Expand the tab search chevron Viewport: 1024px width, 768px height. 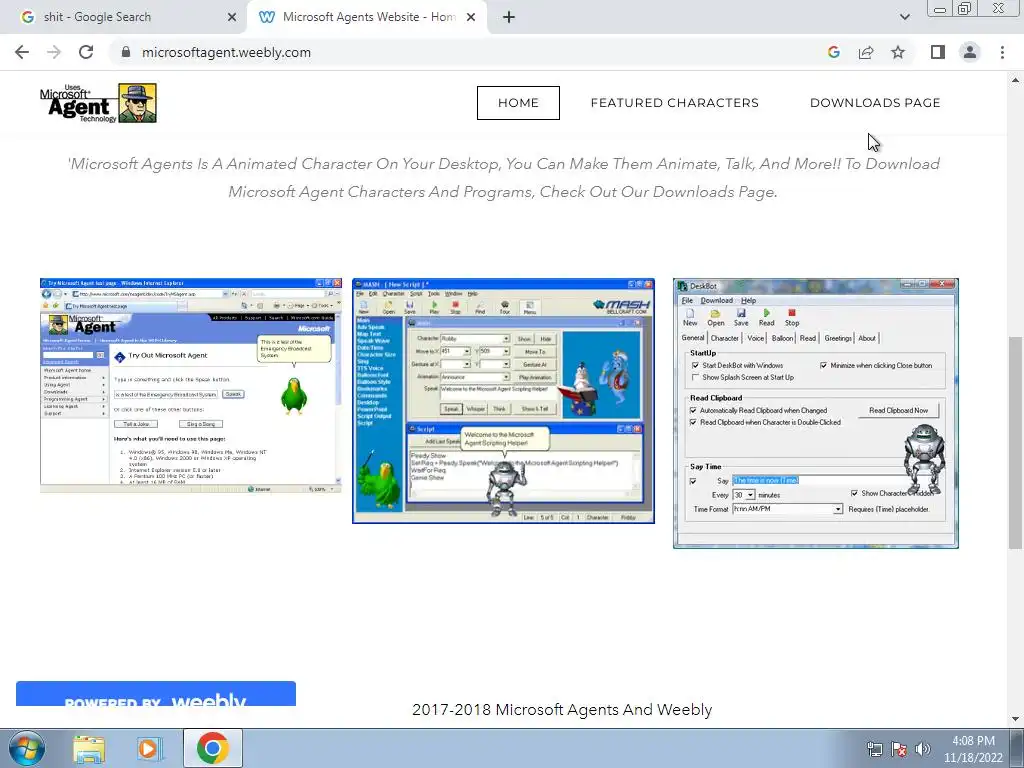[x=904, y=17]
